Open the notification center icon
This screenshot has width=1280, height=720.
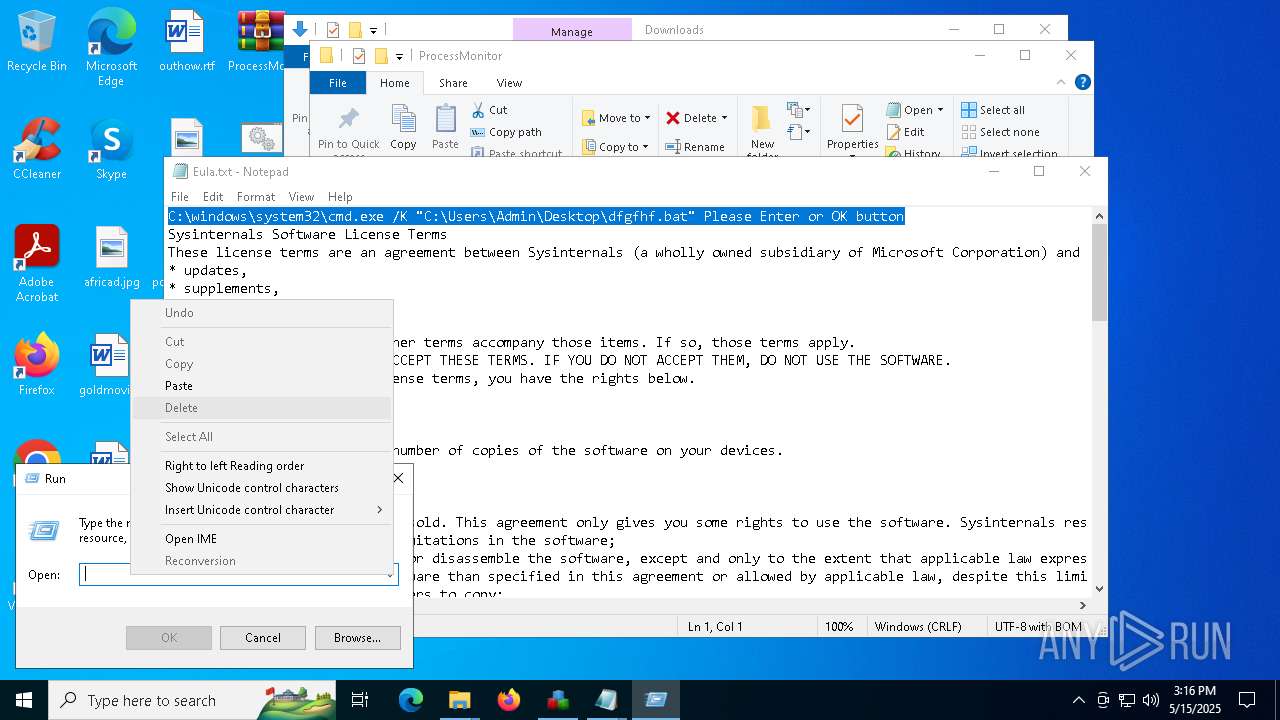[1247, 700]
